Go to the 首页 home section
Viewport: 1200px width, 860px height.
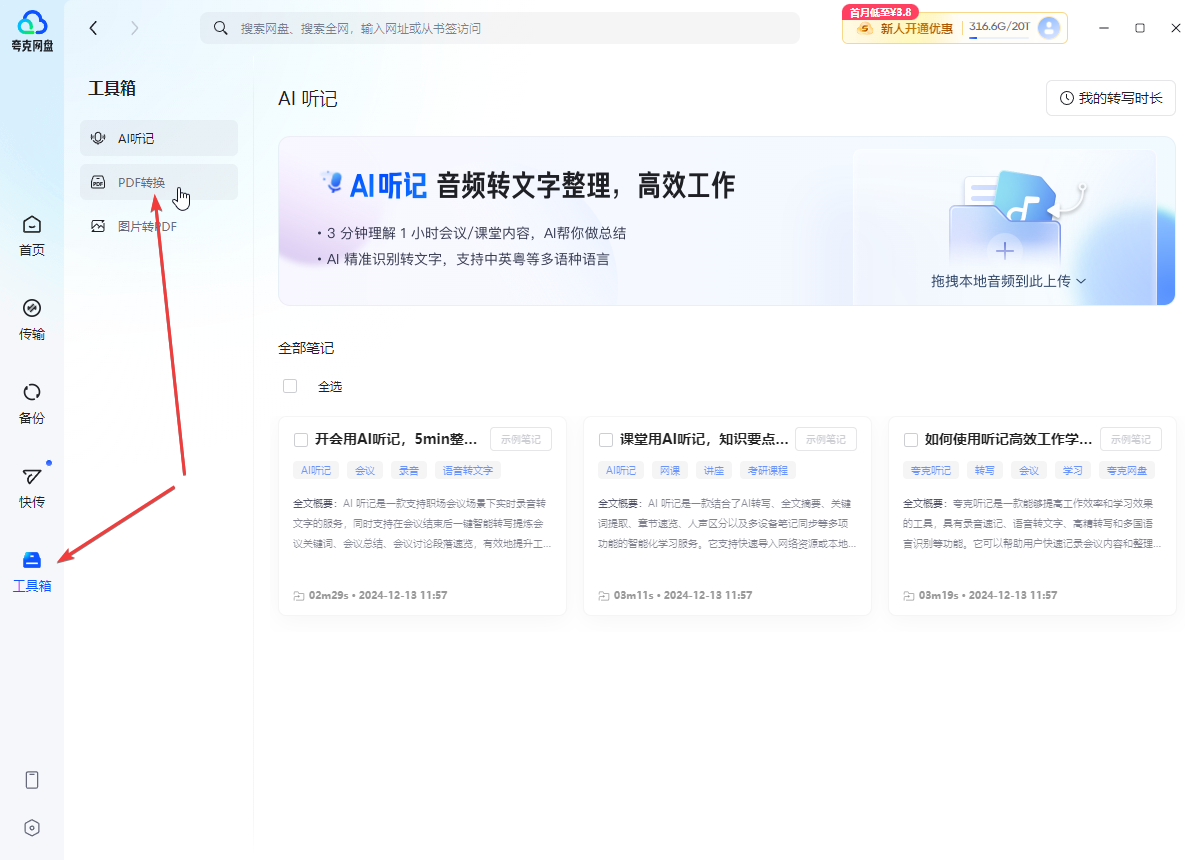coord(32,236)
